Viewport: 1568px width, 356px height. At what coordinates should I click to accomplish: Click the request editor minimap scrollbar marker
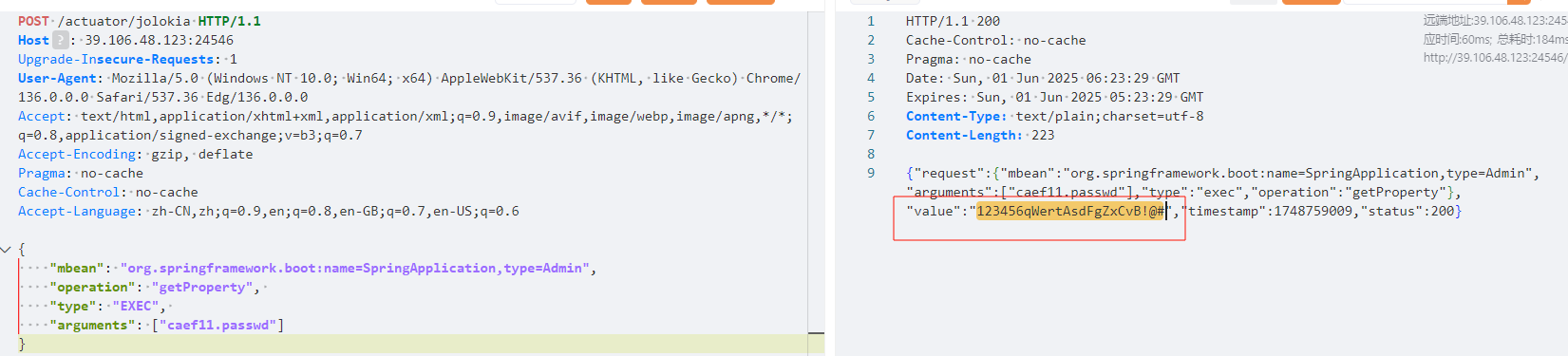point(816,333)
